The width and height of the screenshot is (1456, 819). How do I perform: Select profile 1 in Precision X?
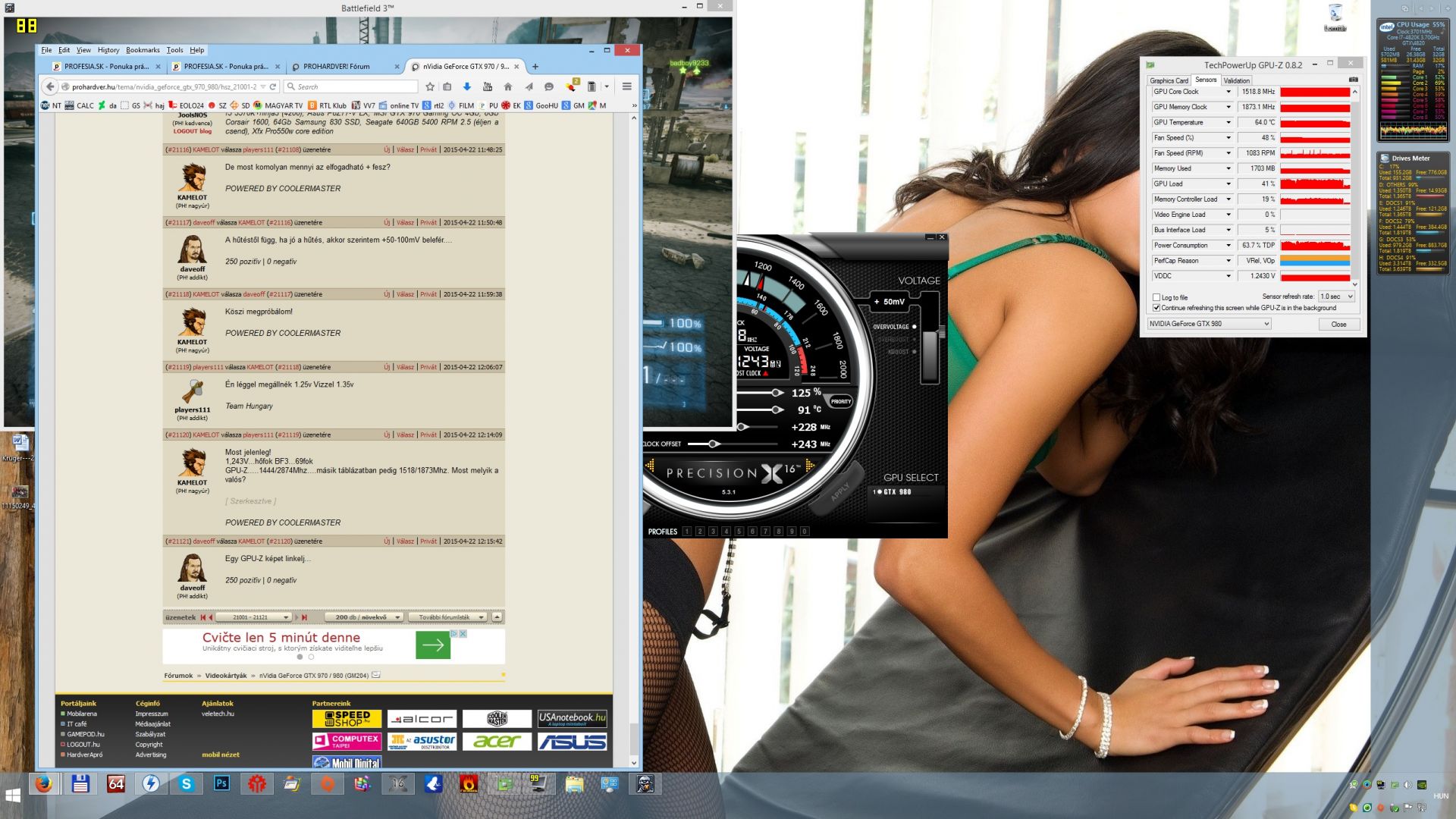(687, 532)
